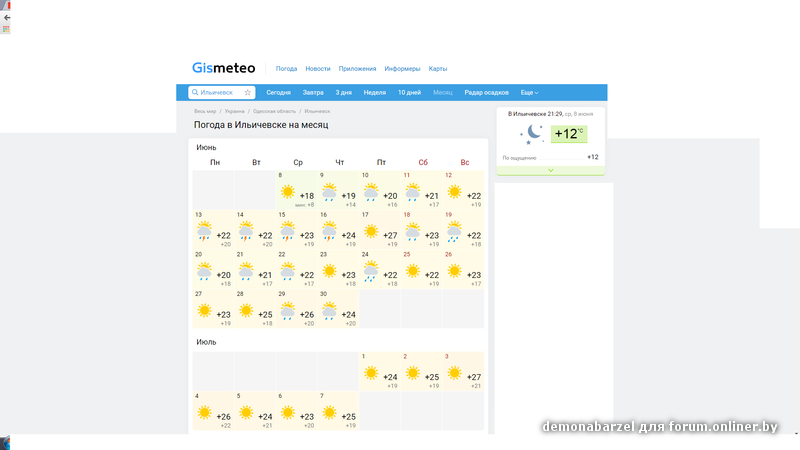This screenshot has width=800, height=450.
Task: Open the Карты link
Action: coord(438,68)
